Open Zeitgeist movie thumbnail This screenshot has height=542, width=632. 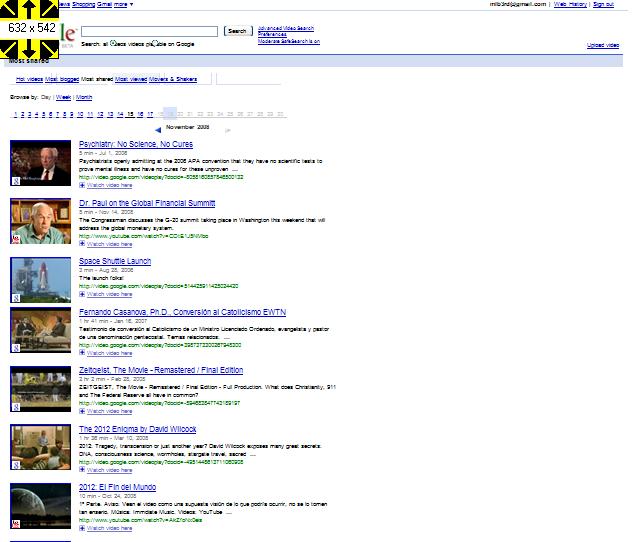40,389
